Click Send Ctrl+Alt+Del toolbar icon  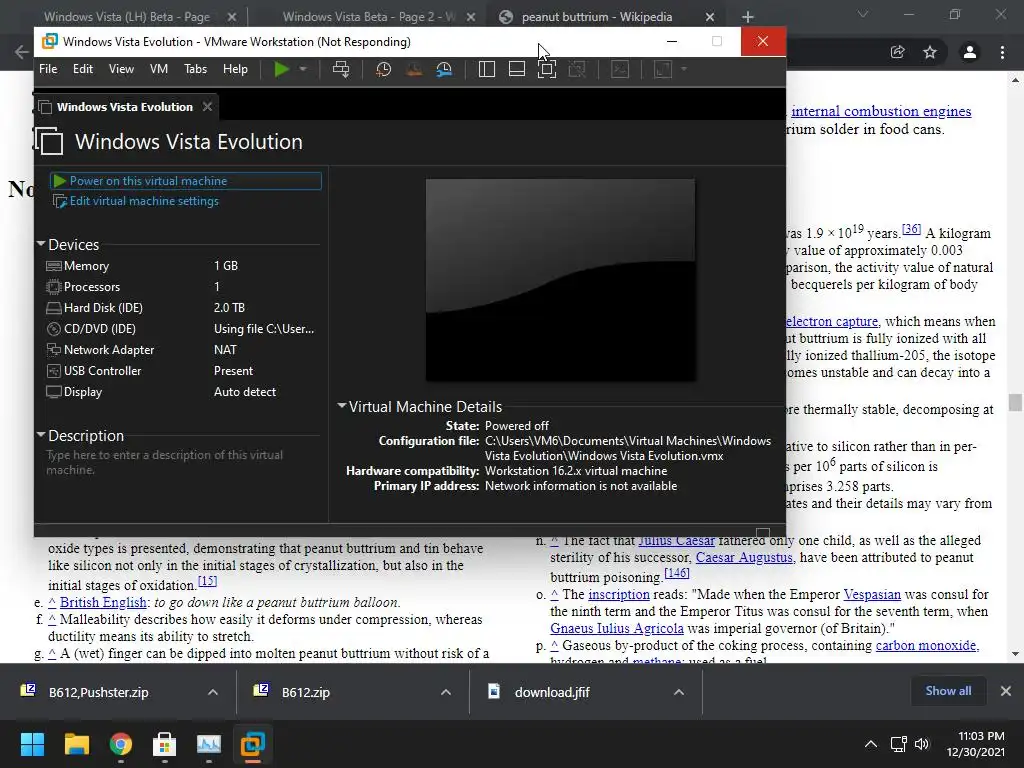point(341,69)
